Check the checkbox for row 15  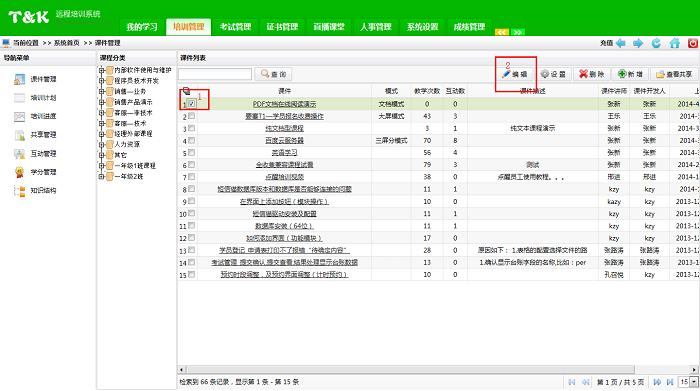click(x=192, y=275)
